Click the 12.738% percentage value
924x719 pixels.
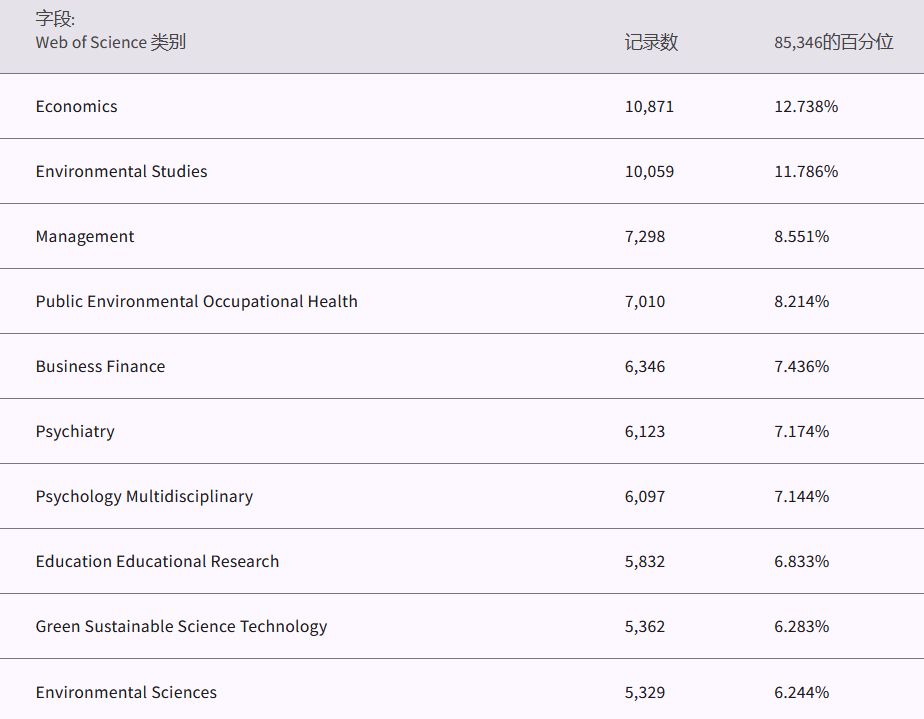(805, 106)
